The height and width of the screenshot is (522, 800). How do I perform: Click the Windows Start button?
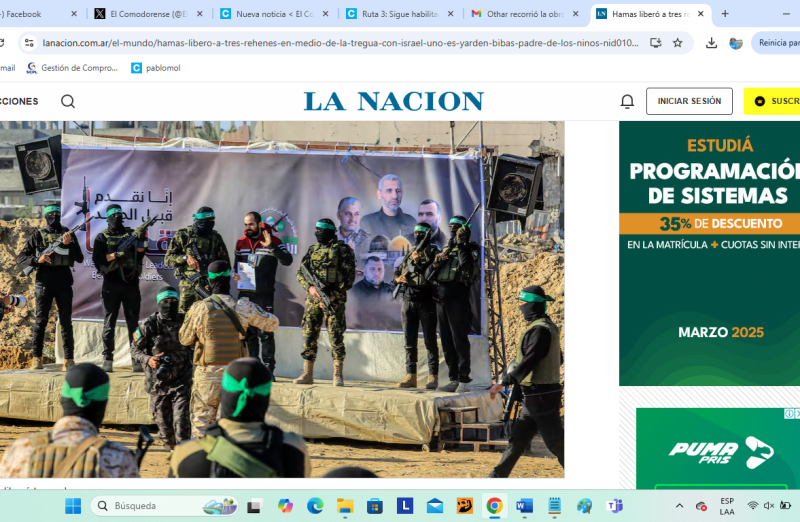73,506
